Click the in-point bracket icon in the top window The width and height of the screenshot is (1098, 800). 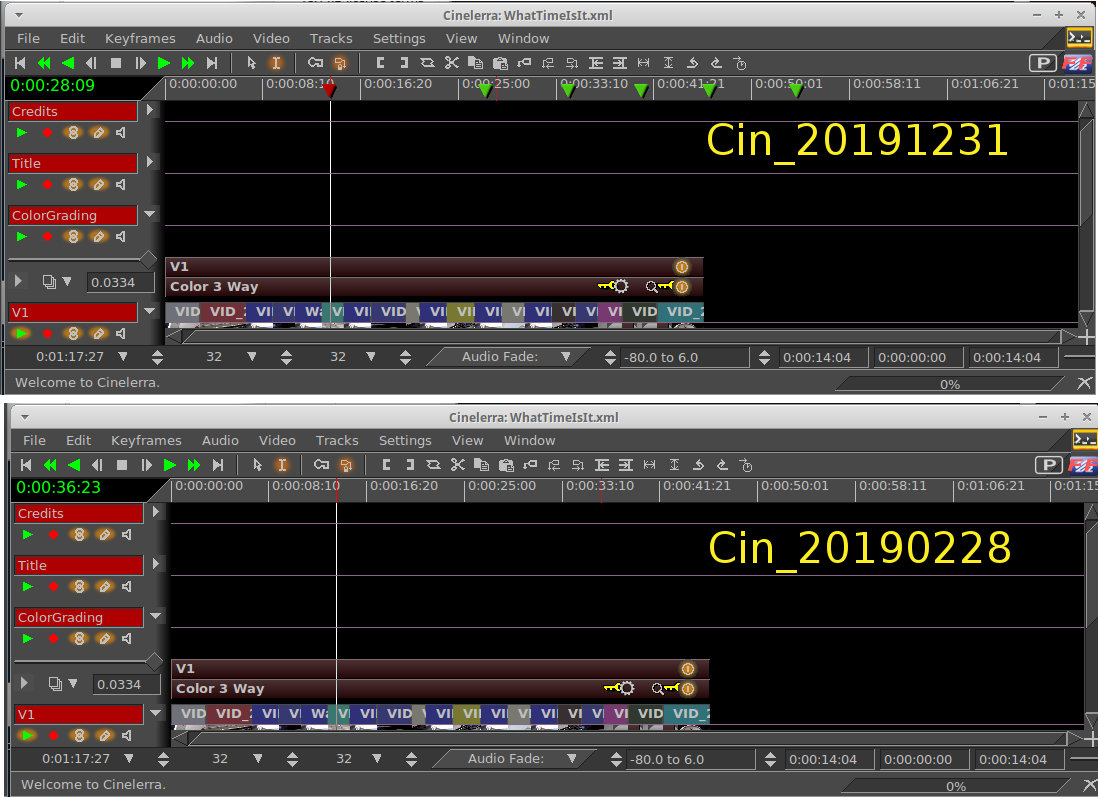pos(380,63)
